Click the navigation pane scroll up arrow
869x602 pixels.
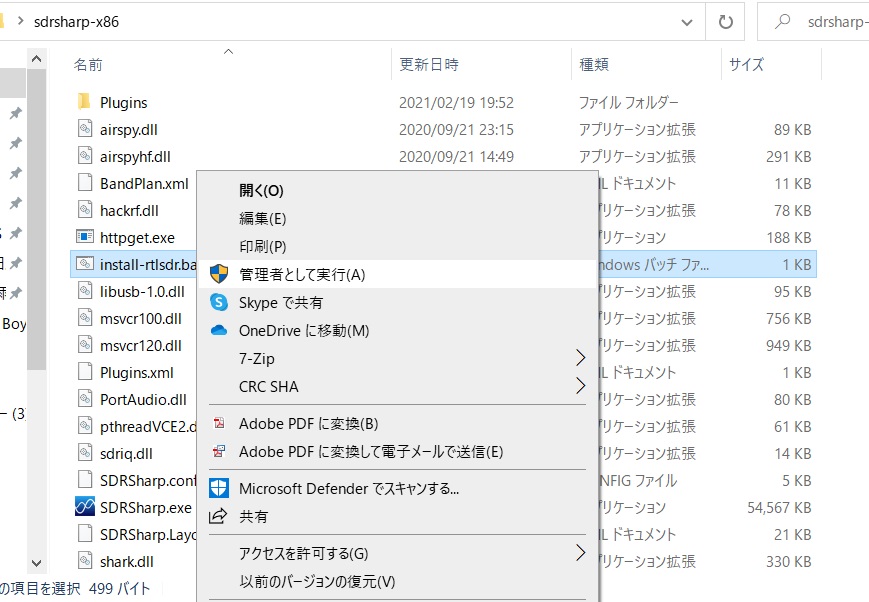pos(37,58)
